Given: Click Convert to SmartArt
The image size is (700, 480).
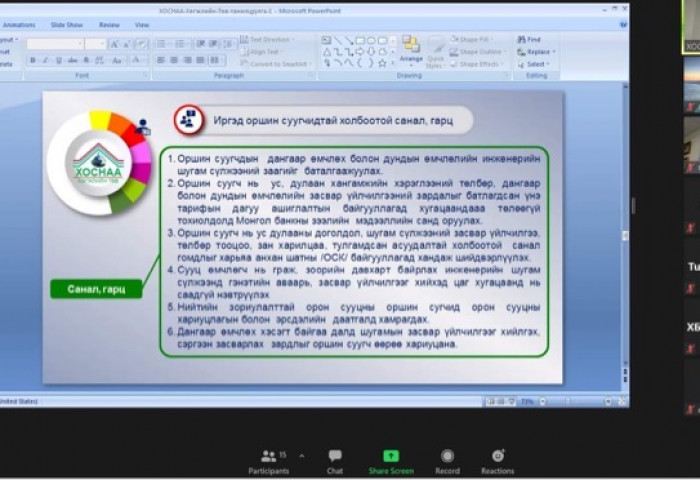Looking at the screenshot, I should tap(275, 64).
